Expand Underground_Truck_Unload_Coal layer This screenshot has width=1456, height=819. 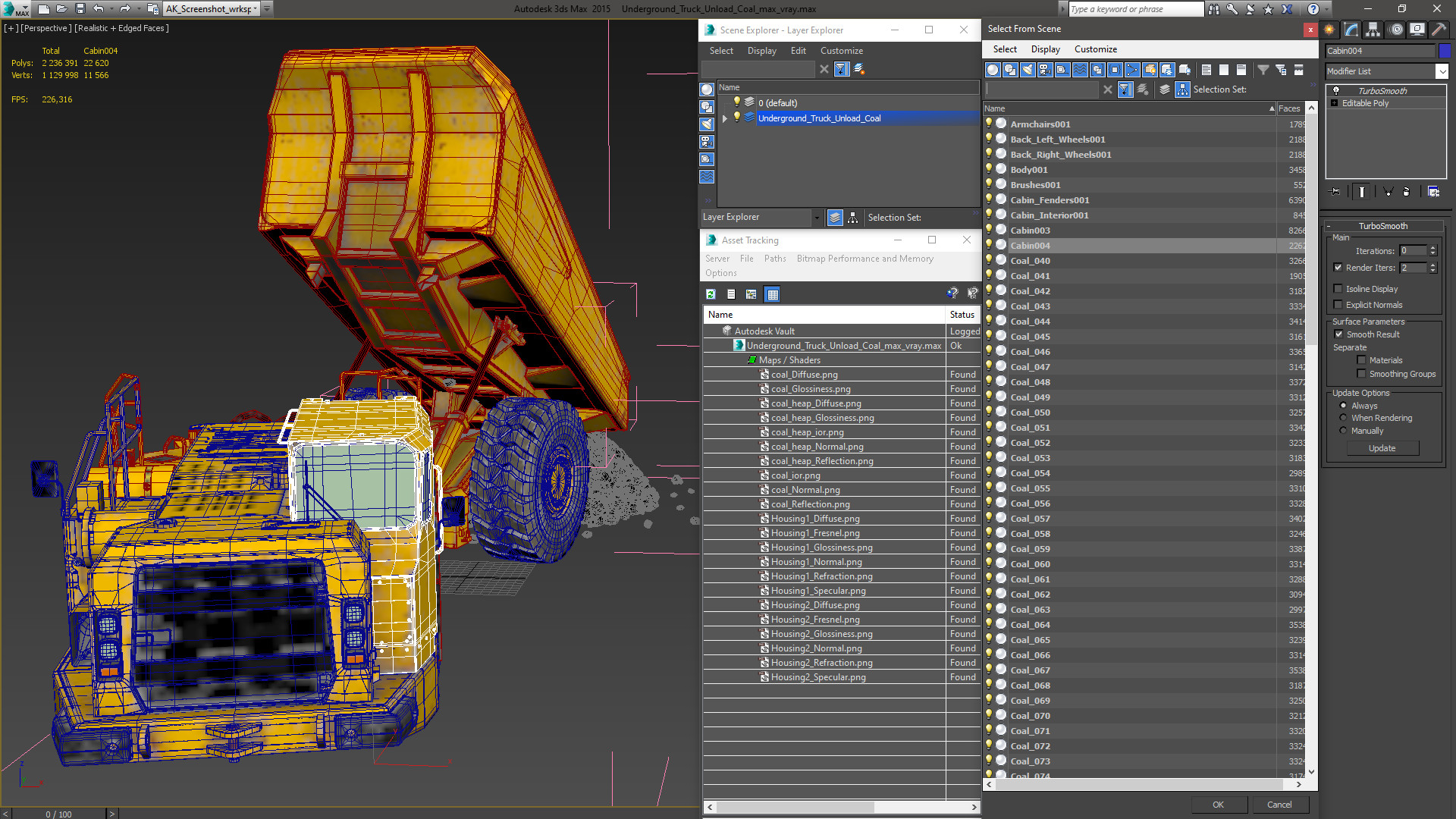click(x=725, y=118)
